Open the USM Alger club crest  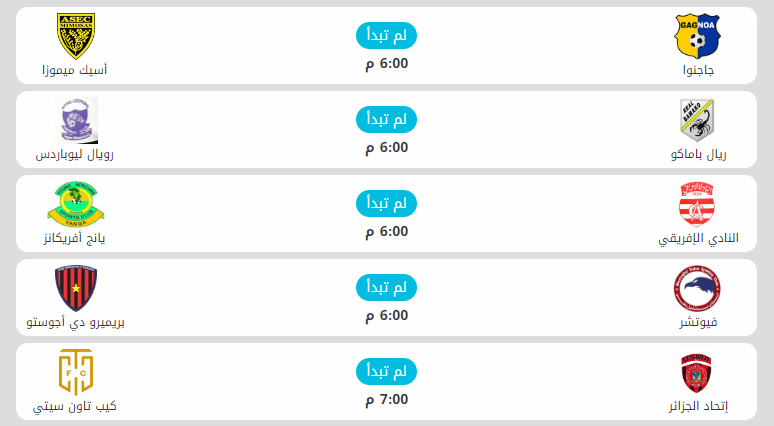tap(697, 372)
